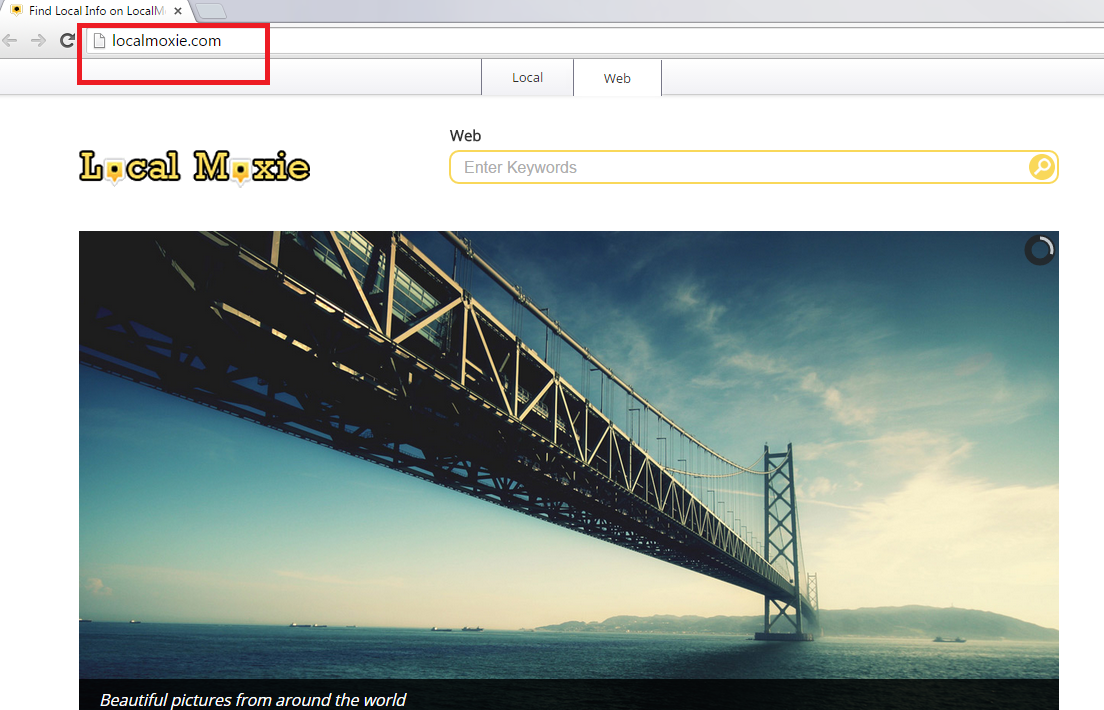
Task: Click the loading spinner on the photo
Action: [1040, 250]
